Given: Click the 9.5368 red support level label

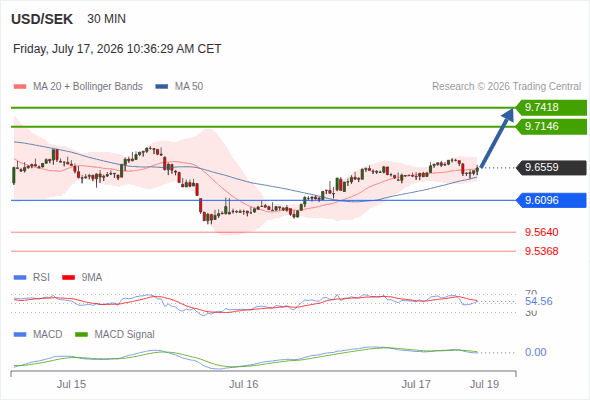Looking at the screenshot, I should point(541,251).
